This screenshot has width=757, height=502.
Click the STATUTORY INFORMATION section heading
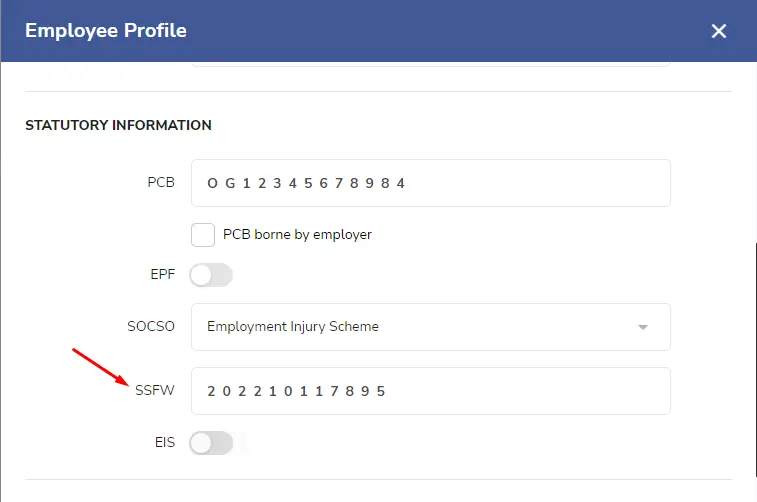click(118, 125)
